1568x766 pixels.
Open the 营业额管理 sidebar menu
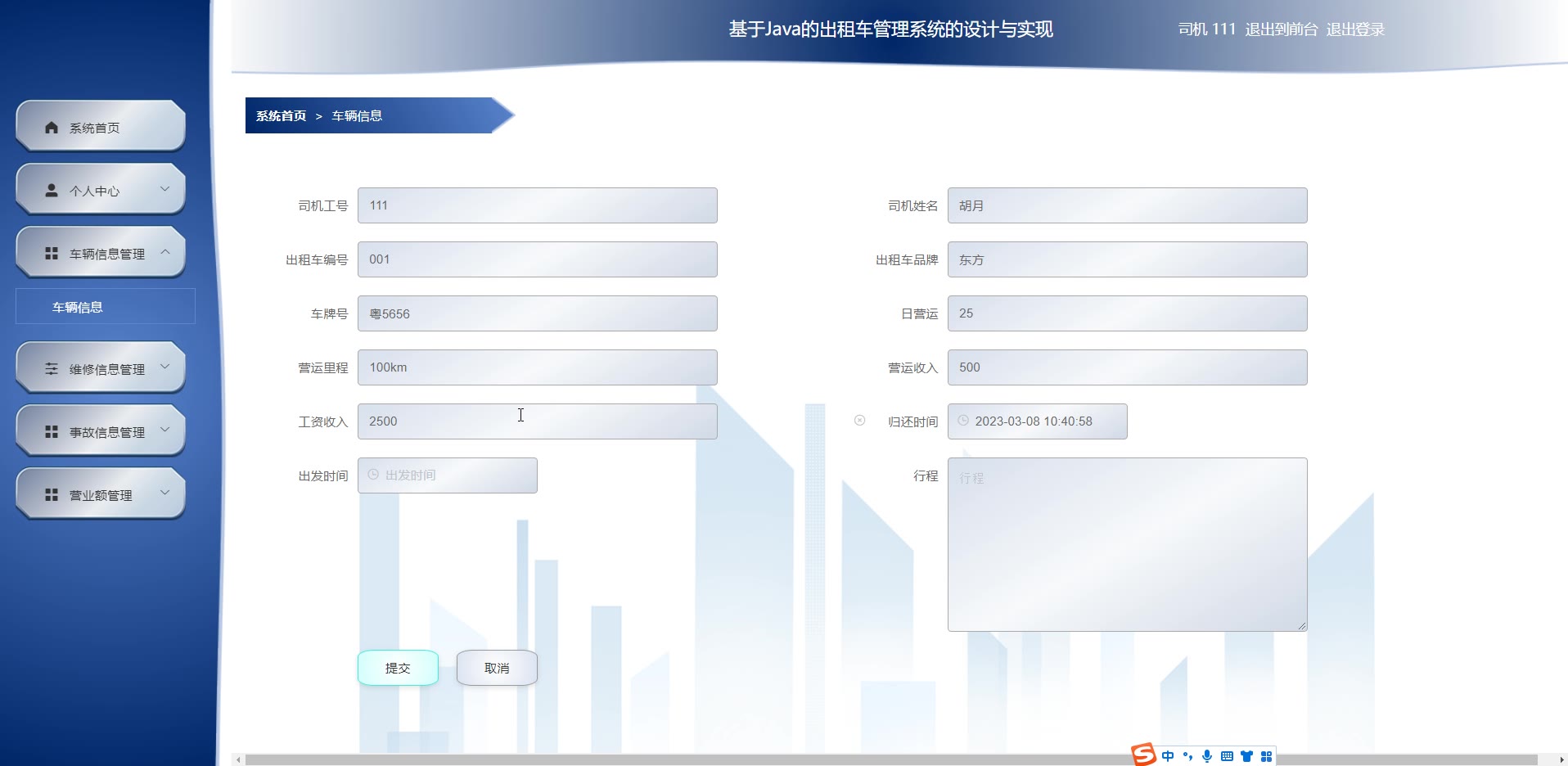click(x=101, y=494)
